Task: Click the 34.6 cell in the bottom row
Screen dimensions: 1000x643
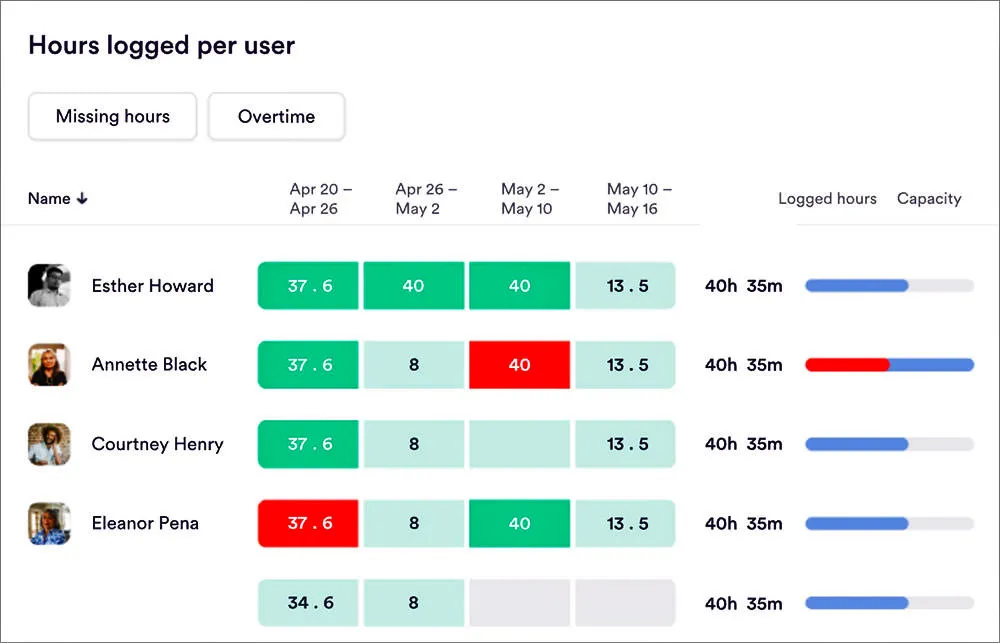Action: tap(309, 603)
